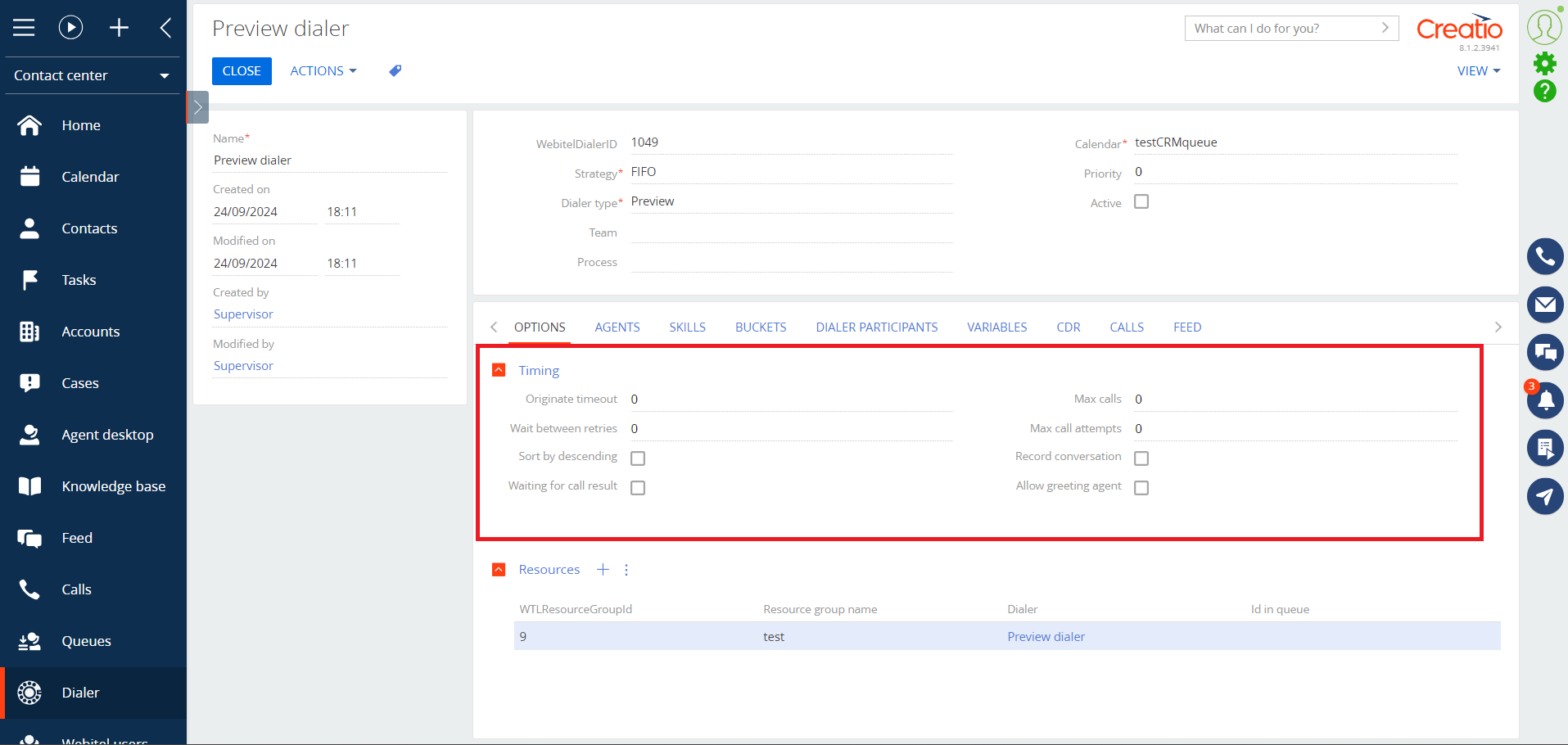Expand the left profile panel arrow
Viewport: 1568px width, 745px height.
tap(197, 107)
